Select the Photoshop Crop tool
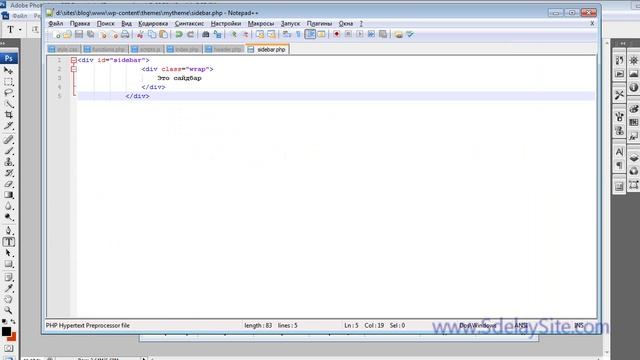 8,115
